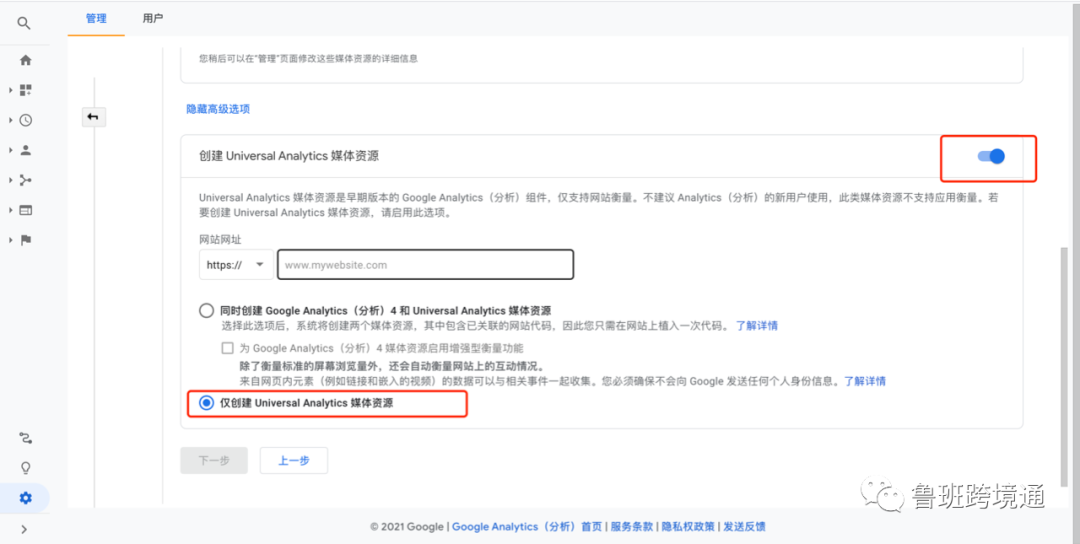This screenshot has width=1080, height=544.
Task: Switch to the 管理 tab
Action: pos(96,19)
